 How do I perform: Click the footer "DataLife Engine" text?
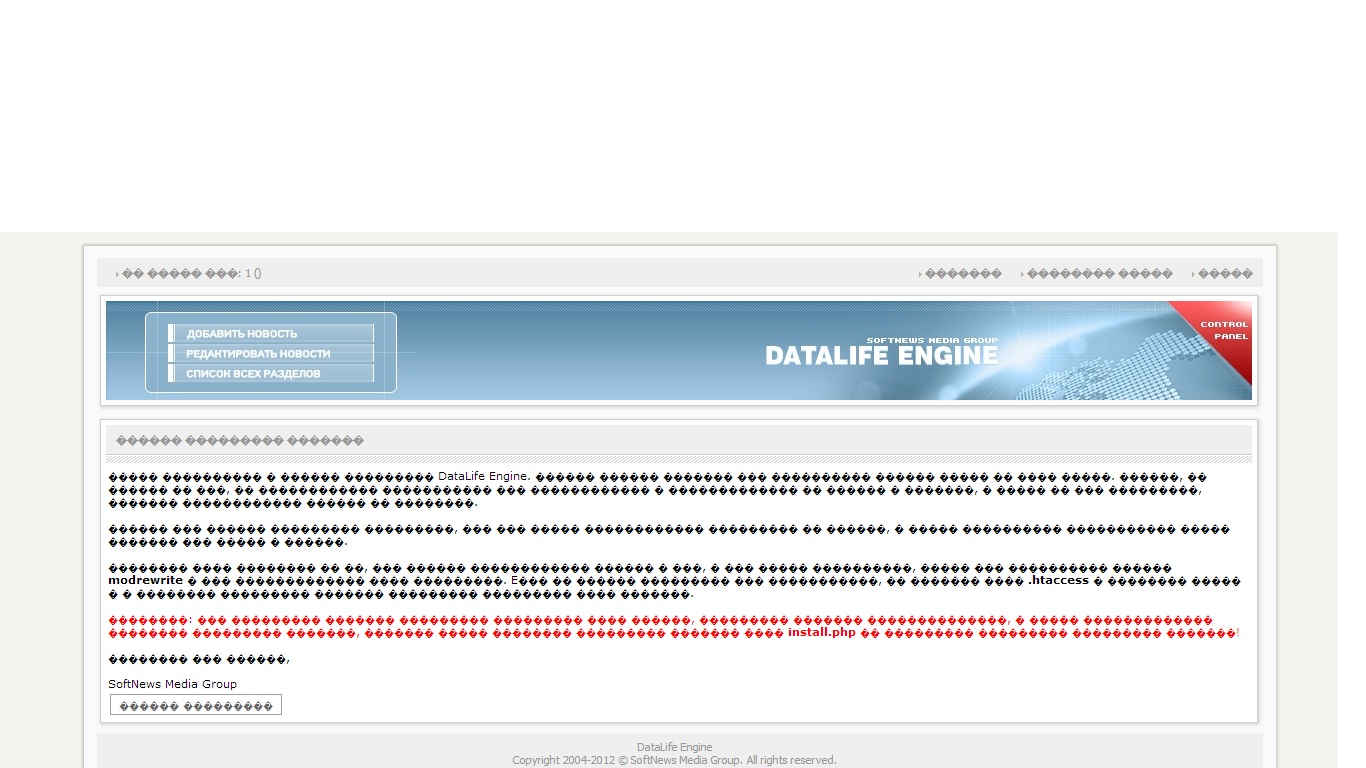(675, 747)
